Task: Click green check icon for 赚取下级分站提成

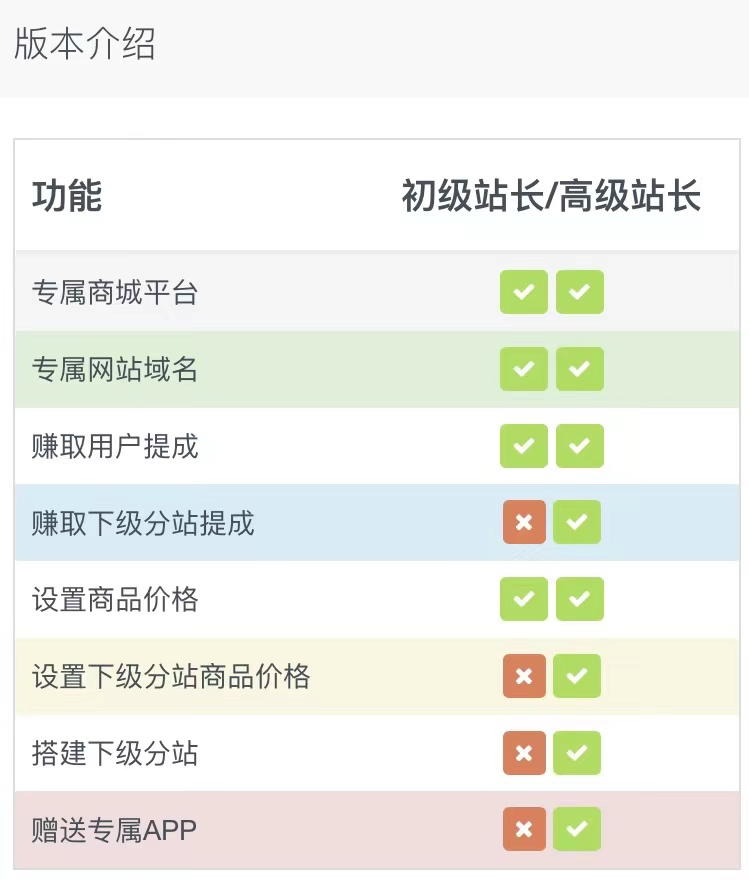Action: tap(577, 522)
